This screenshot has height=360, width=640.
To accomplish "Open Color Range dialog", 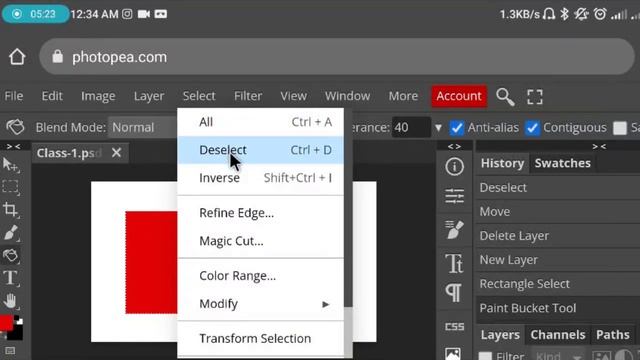I will (x=260, y=276).
